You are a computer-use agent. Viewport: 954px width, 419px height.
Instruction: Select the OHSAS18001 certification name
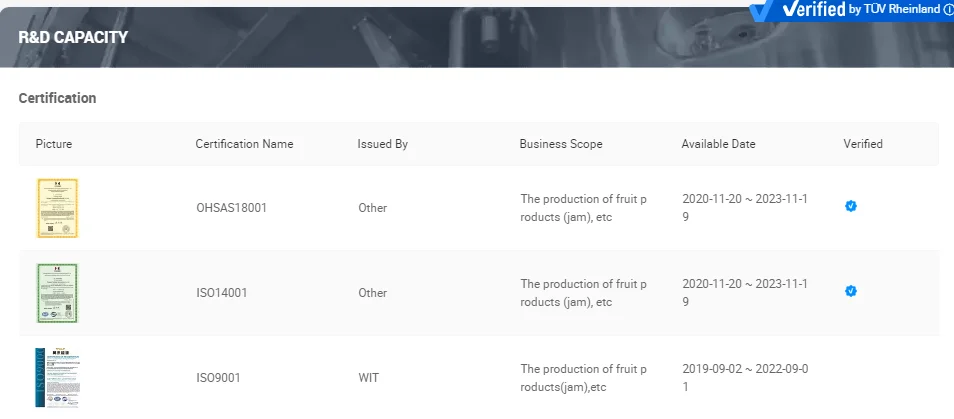[231, 208]
